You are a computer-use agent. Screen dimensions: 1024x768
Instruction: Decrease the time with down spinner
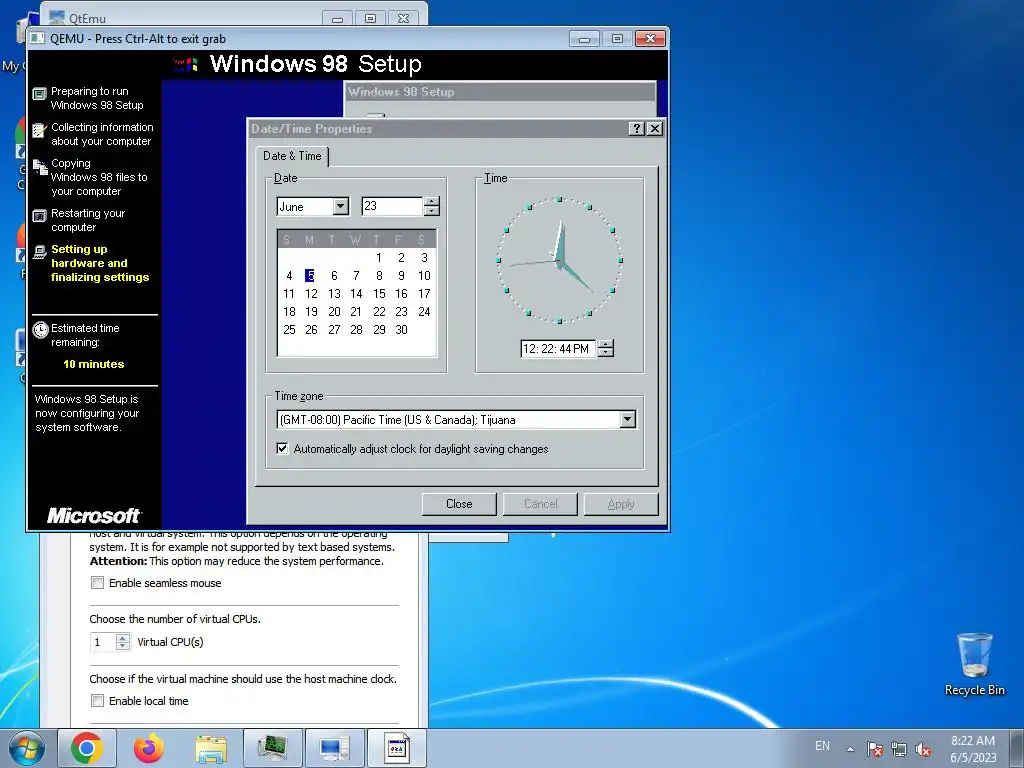(x=606, y=353)
